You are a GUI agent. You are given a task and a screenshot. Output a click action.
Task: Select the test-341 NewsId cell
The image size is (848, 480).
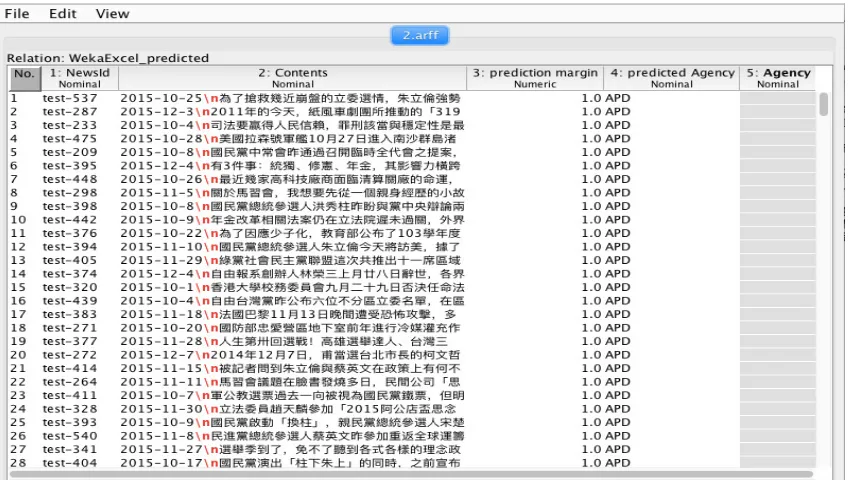coord(80,450)
